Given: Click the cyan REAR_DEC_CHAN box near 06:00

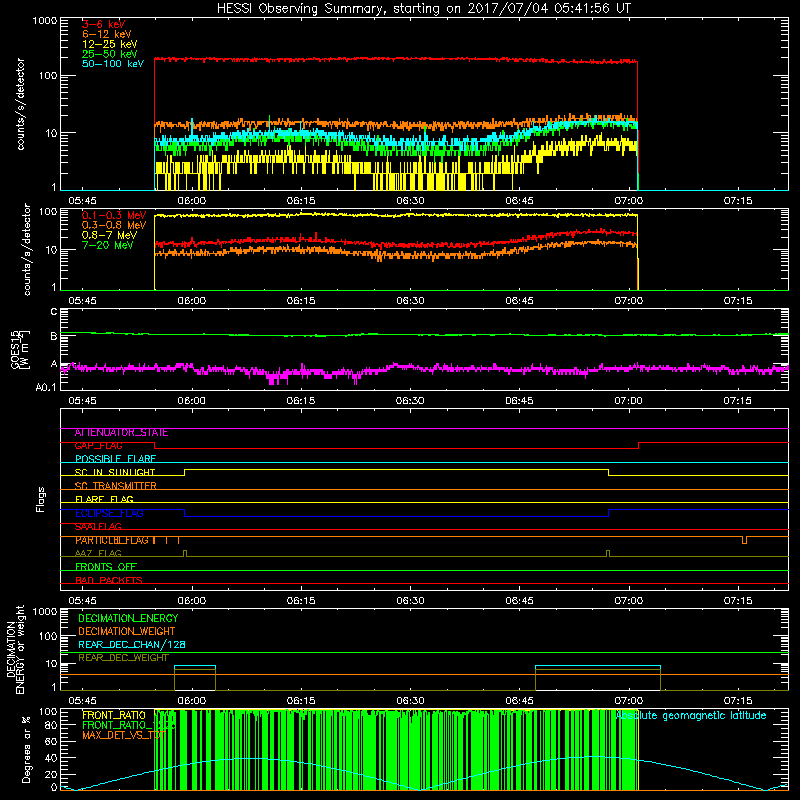Looking at the screenshot, I should (195, 667).
